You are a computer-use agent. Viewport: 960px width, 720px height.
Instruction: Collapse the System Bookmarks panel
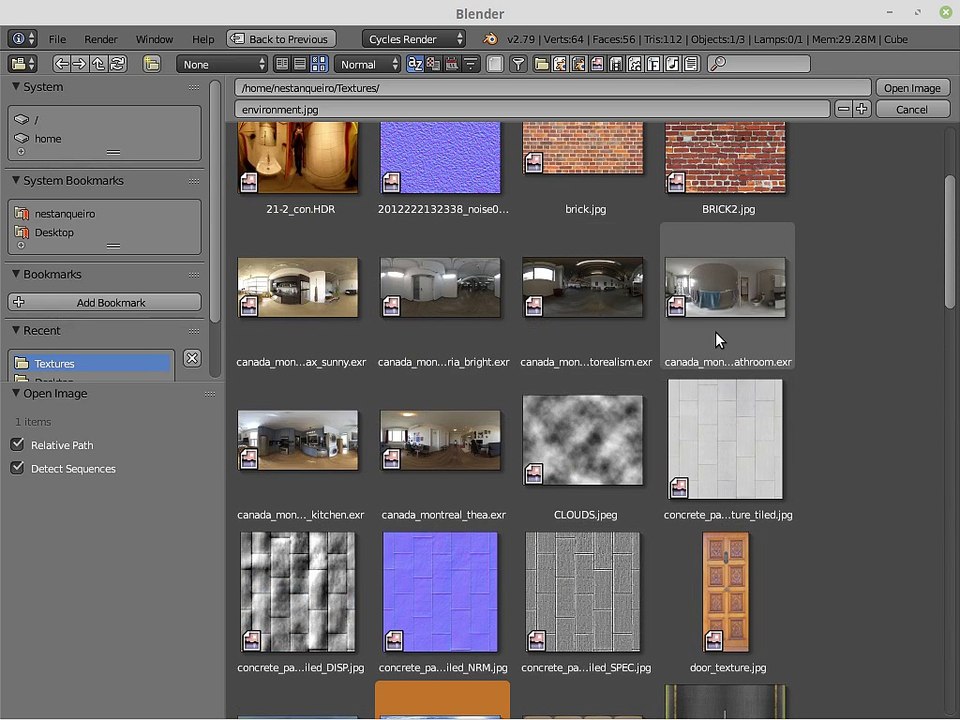(16, 181)
